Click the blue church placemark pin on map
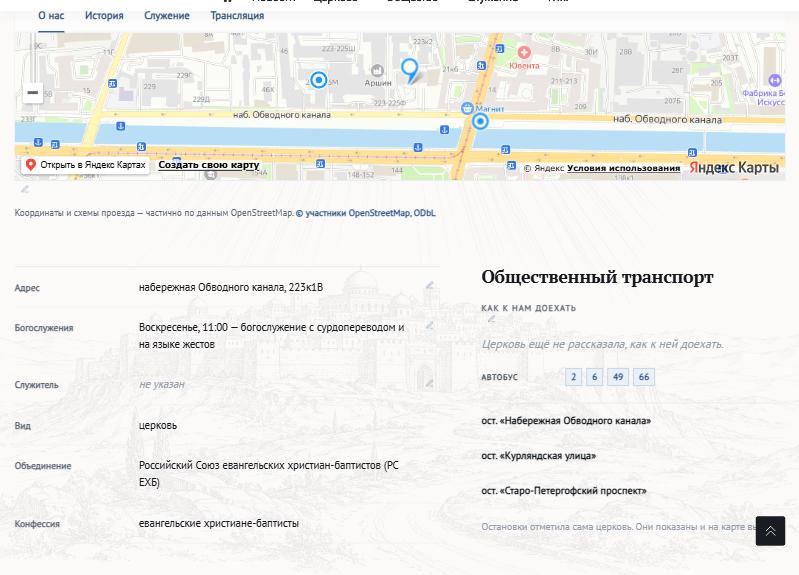The image size is (799, 575). 410,69
